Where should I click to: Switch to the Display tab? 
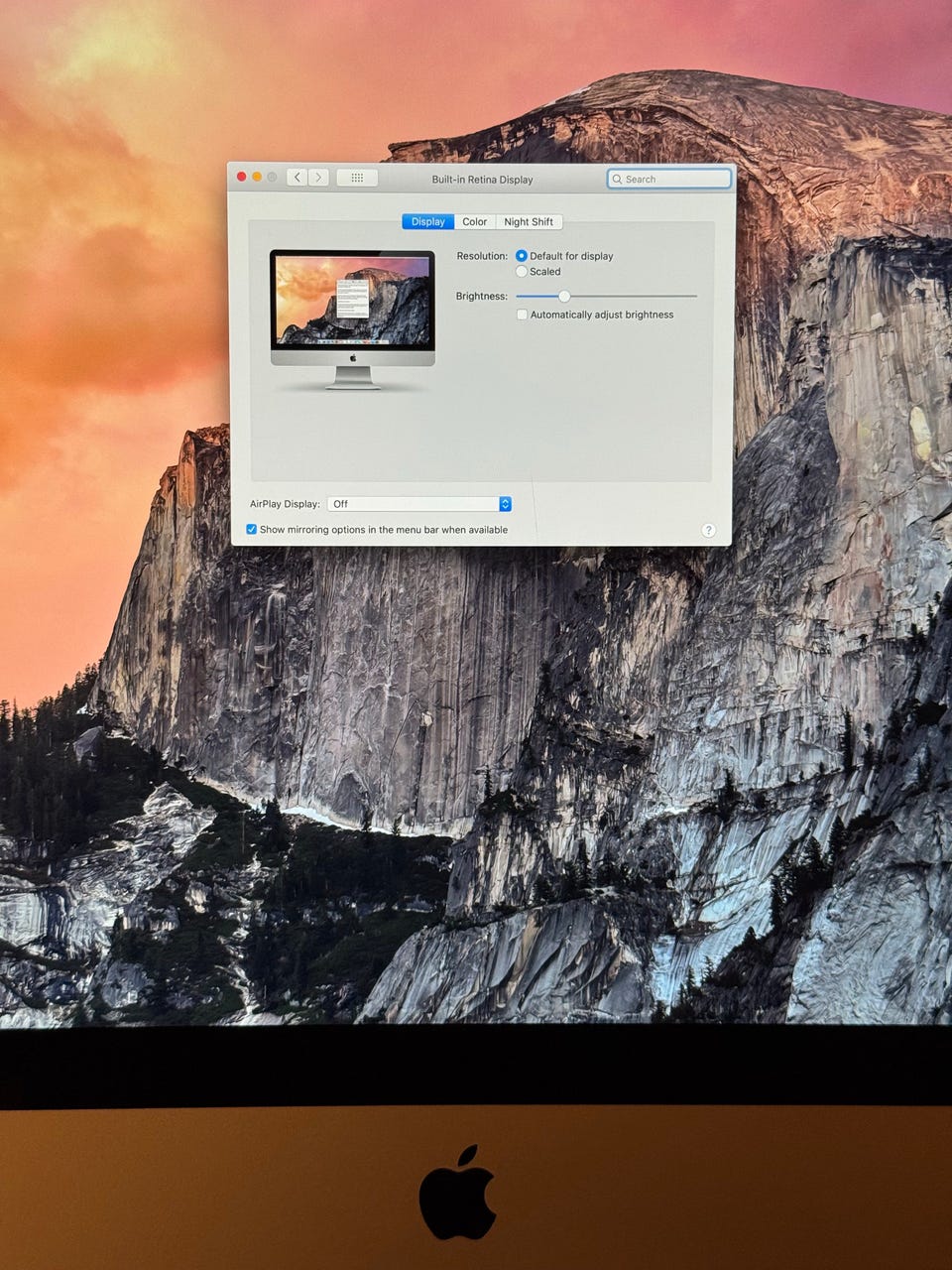pos(428,222)
